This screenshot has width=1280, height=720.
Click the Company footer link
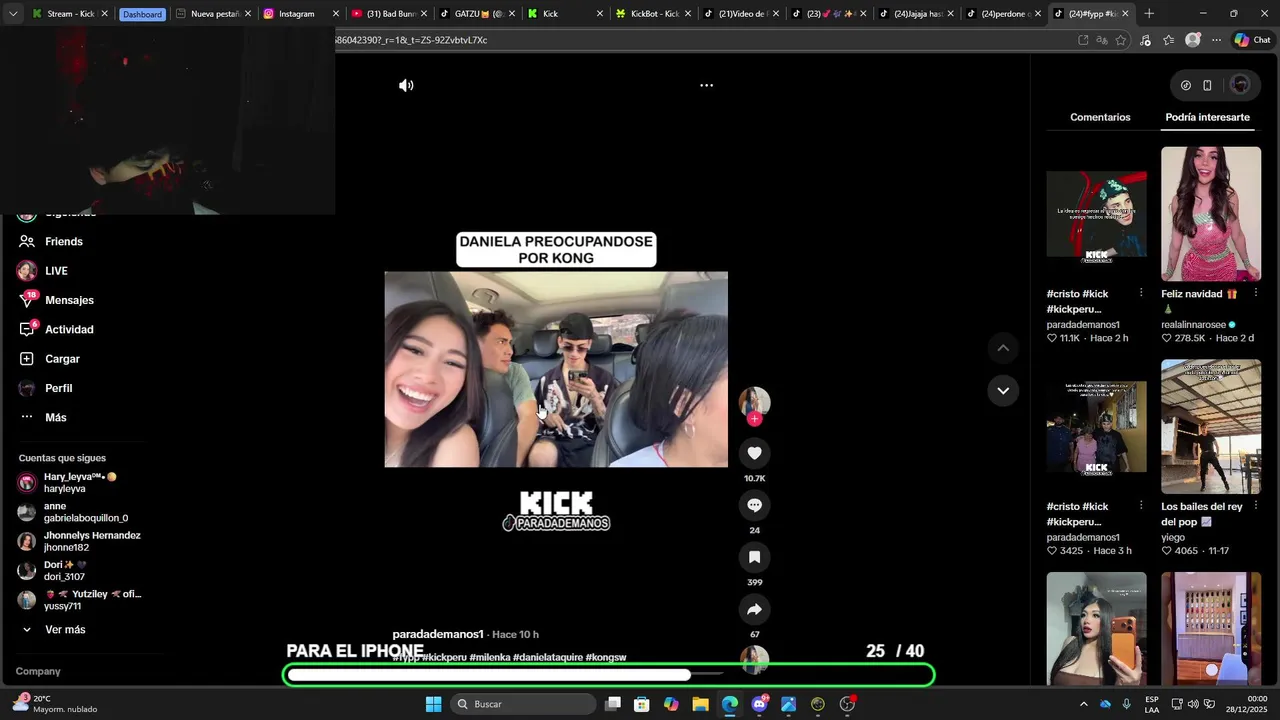click(38, 671)
